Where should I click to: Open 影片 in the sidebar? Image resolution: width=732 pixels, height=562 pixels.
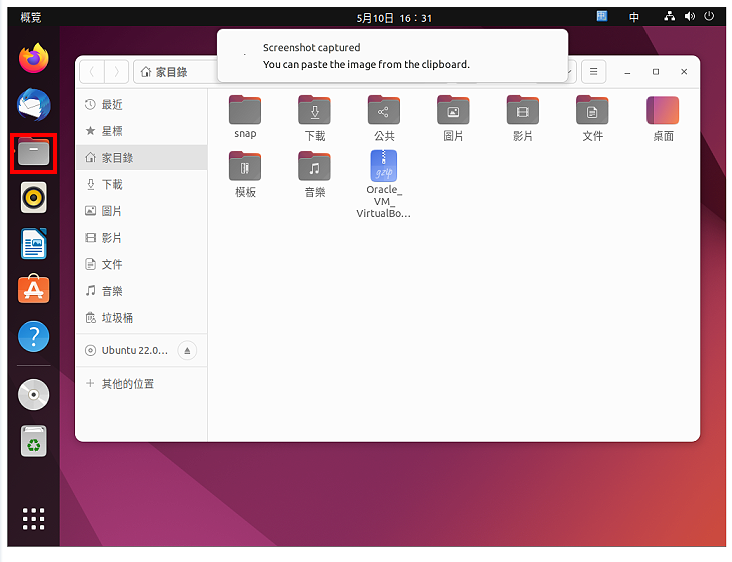point(141,238)
